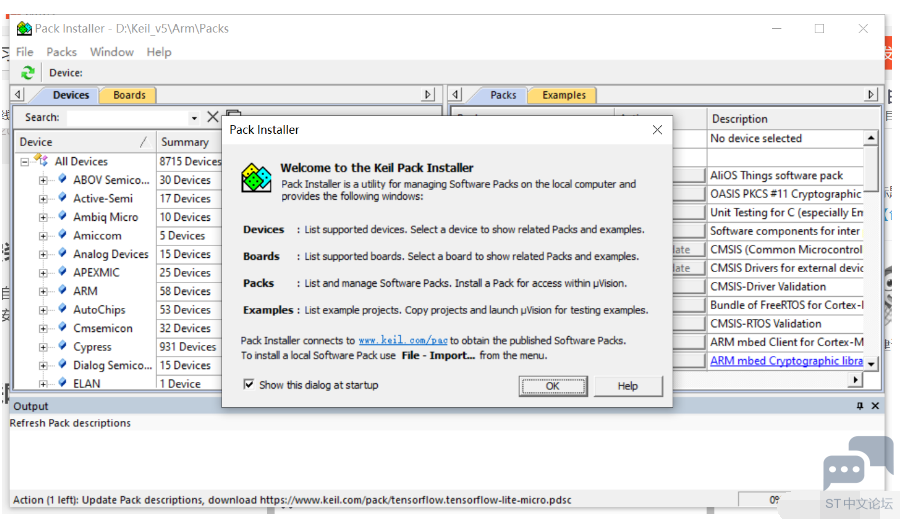The height and width of the screenshot is (519, 902).
Task: Click Help button in the welcome dialog
Action: [628, 386]
